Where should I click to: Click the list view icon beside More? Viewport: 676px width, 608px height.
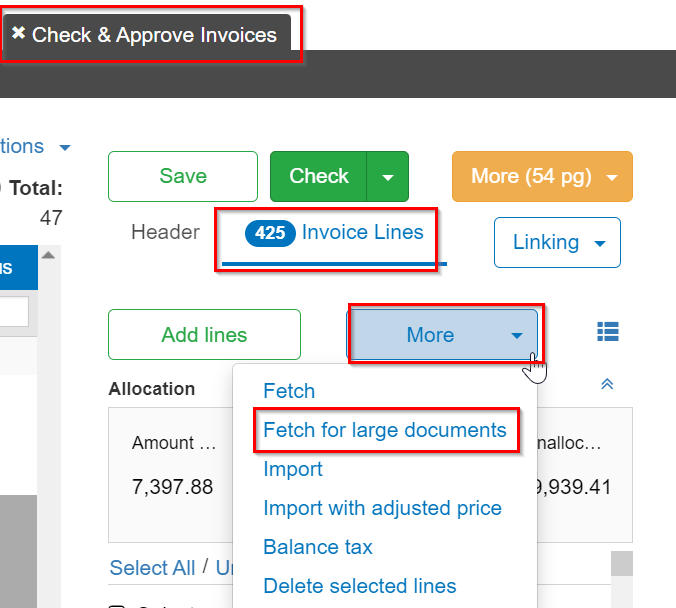point(607,332)
